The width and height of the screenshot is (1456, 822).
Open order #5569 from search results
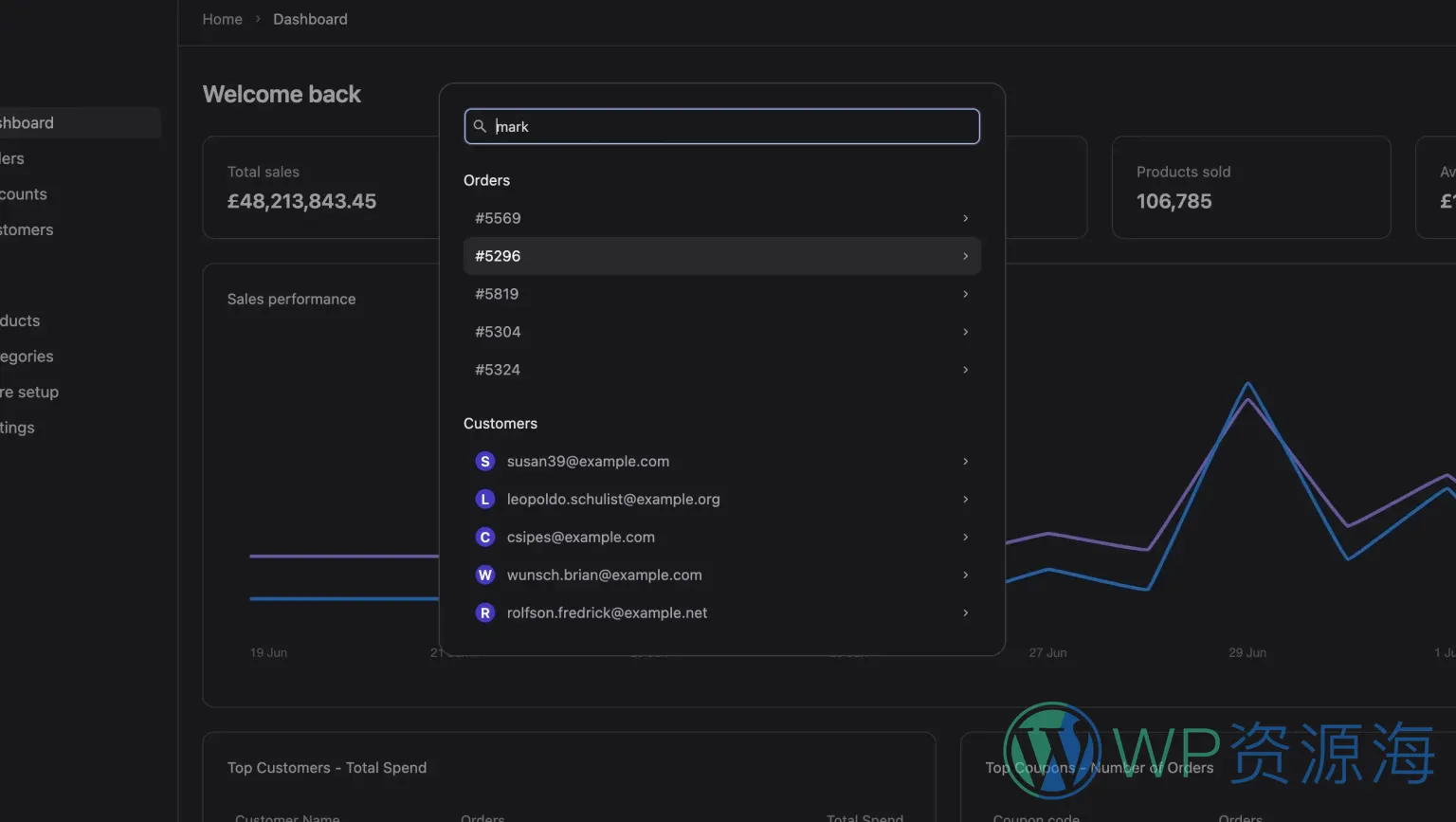pos(721,218)
